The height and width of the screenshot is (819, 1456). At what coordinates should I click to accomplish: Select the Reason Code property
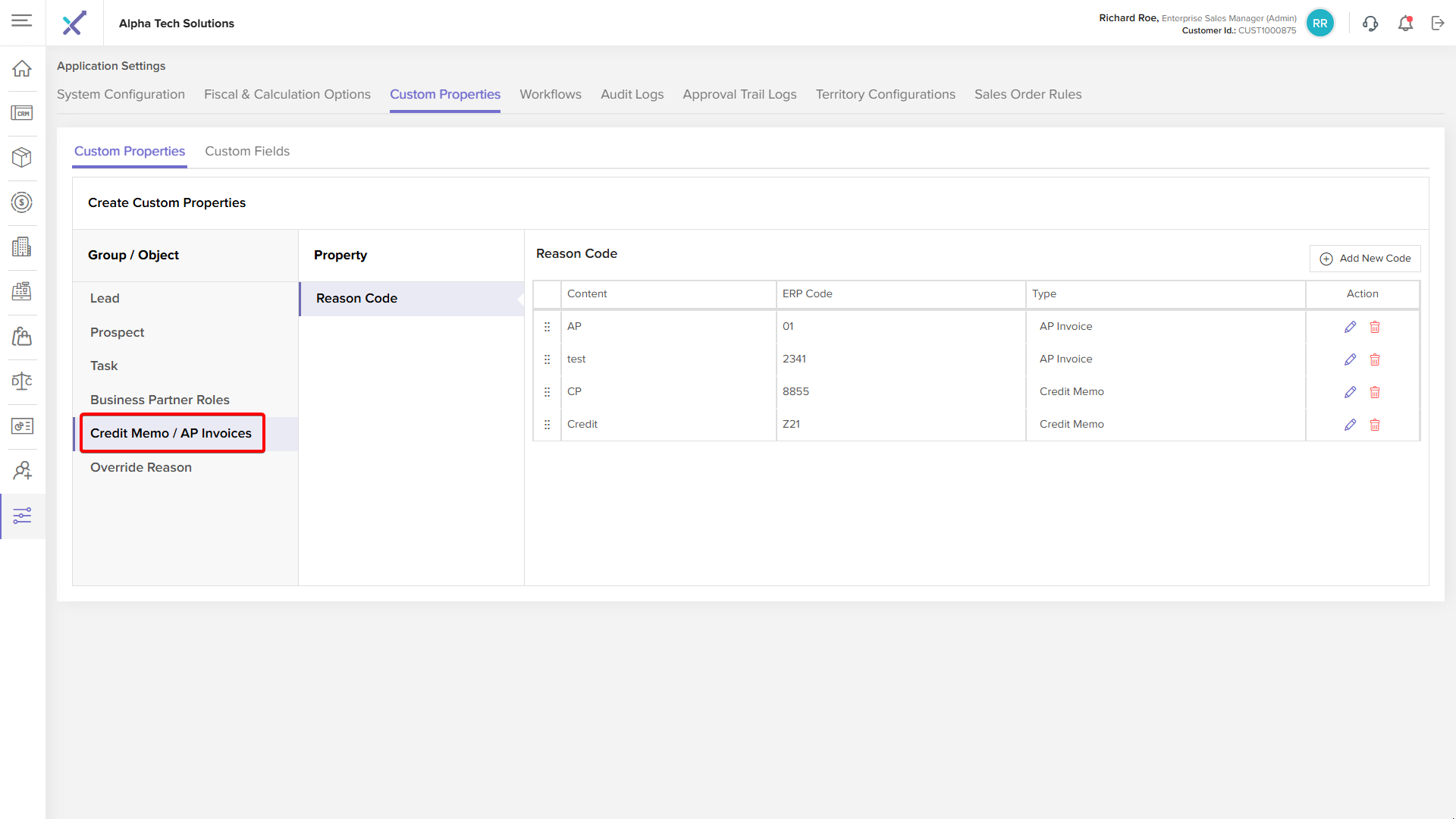coord(356,298)
